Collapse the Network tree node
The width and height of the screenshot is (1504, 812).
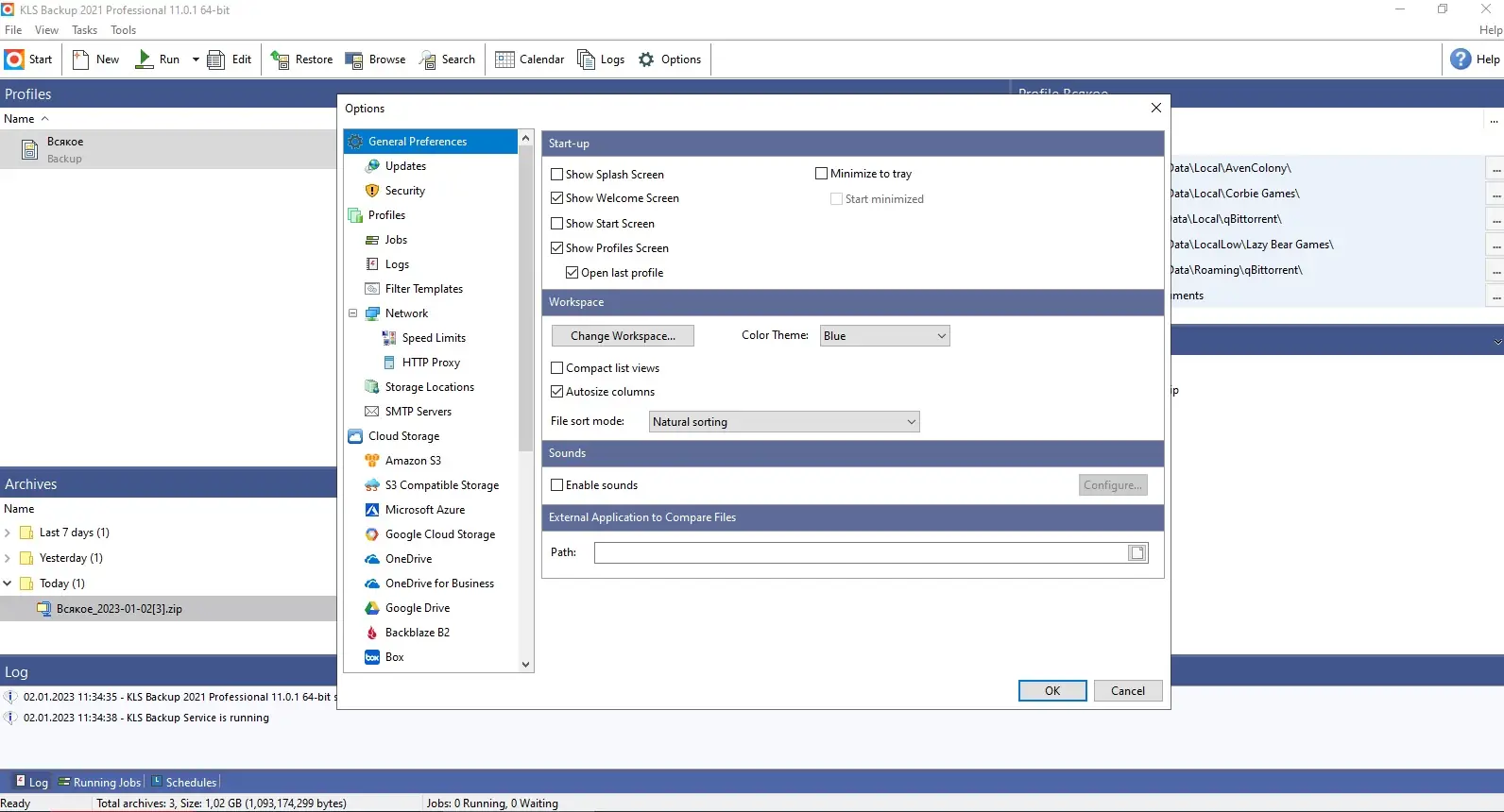[353, 313]
